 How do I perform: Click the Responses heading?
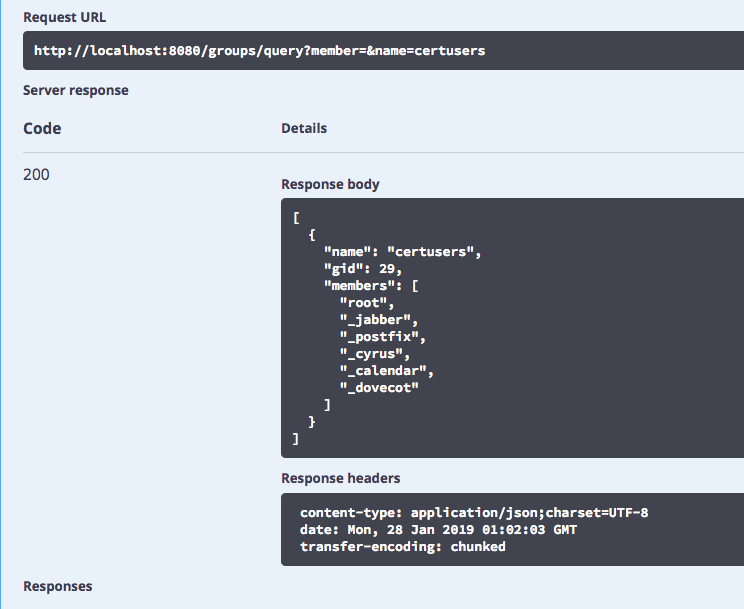point(58,586)
